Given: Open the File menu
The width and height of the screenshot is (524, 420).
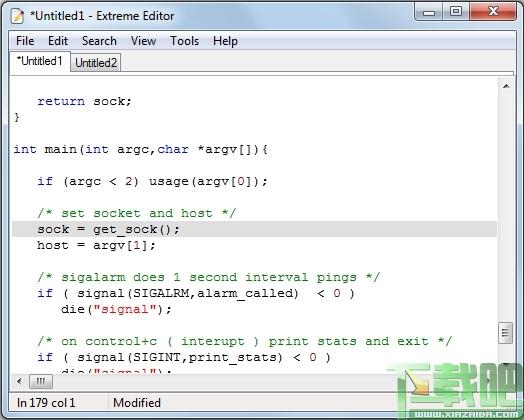Looking at the screenshot, I should point(25,41).
